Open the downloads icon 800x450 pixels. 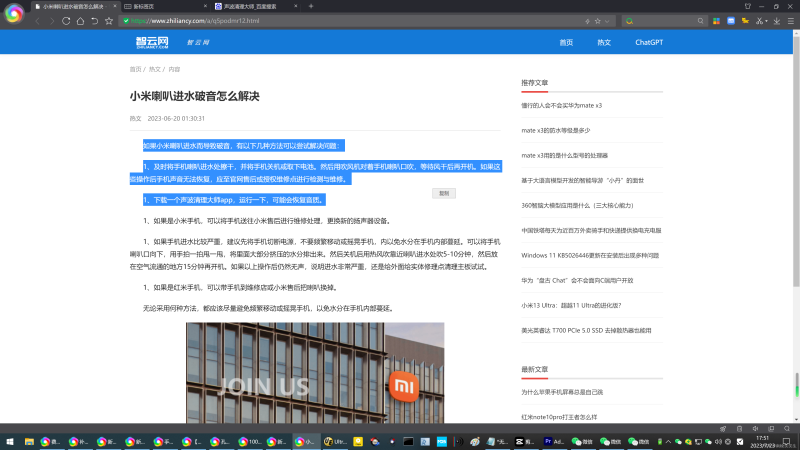[x=777, y=21]
